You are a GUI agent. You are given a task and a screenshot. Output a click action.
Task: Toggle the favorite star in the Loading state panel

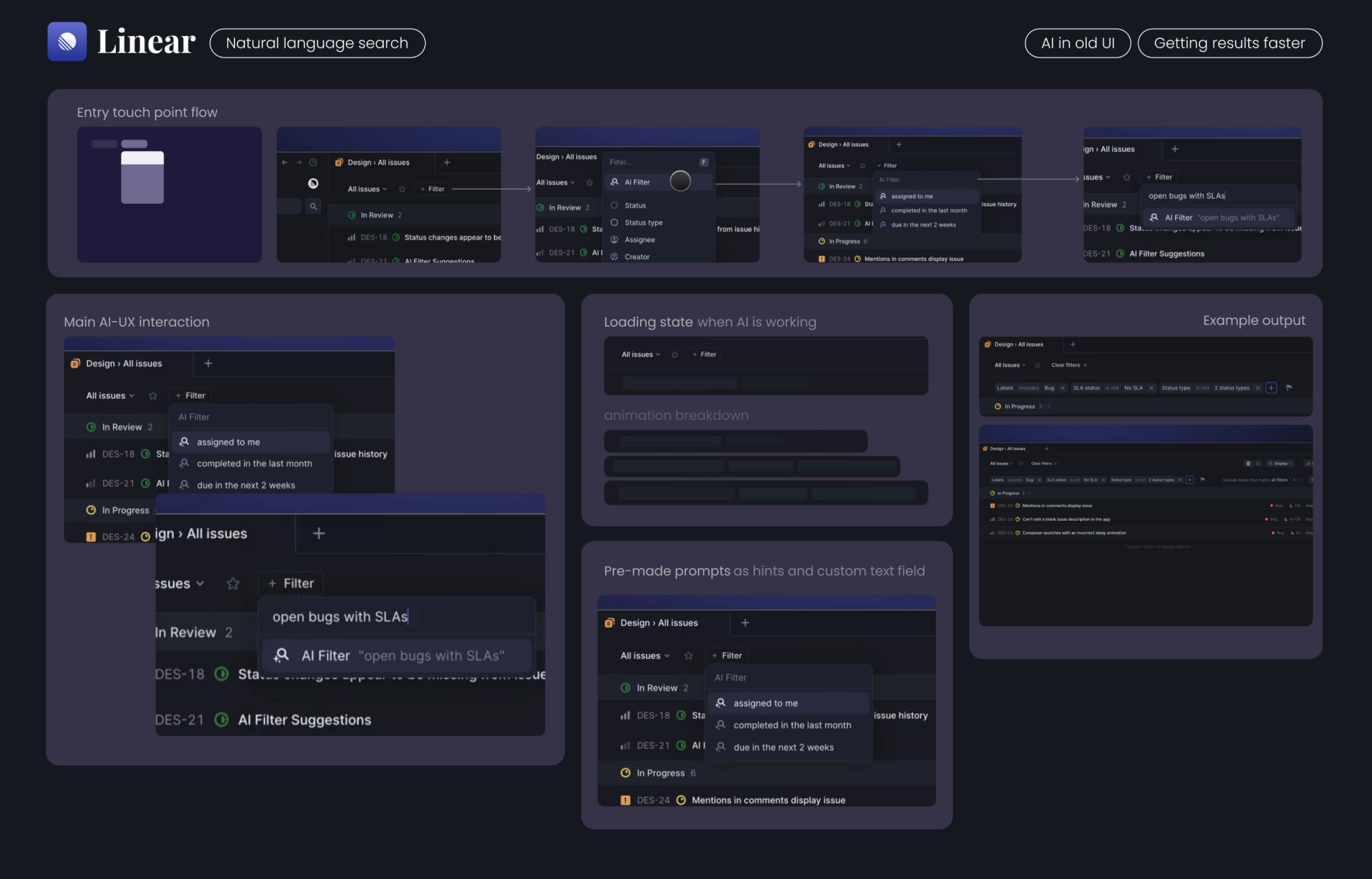675,354
